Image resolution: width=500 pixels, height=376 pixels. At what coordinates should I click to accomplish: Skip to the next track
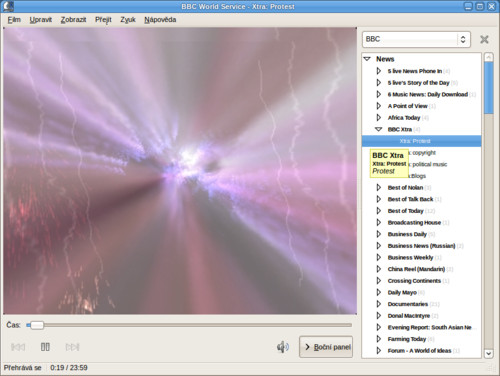pos(72,347)
